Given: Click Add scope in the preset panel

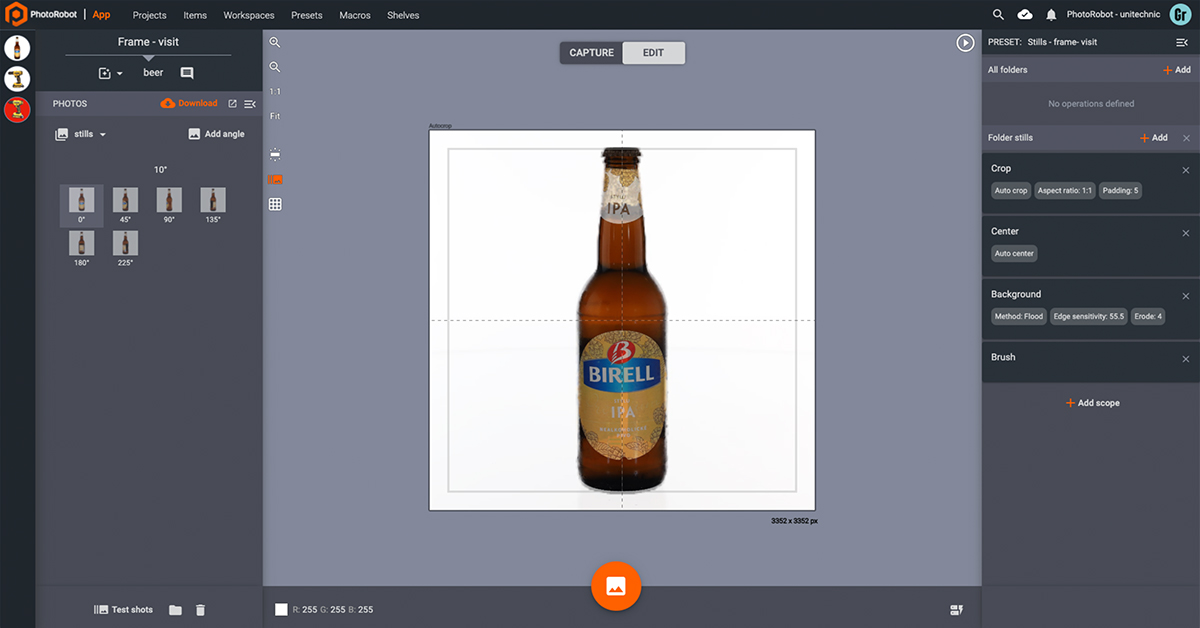Looking at the screenshot, I should pyautogui.click(x=1091, y=402).
